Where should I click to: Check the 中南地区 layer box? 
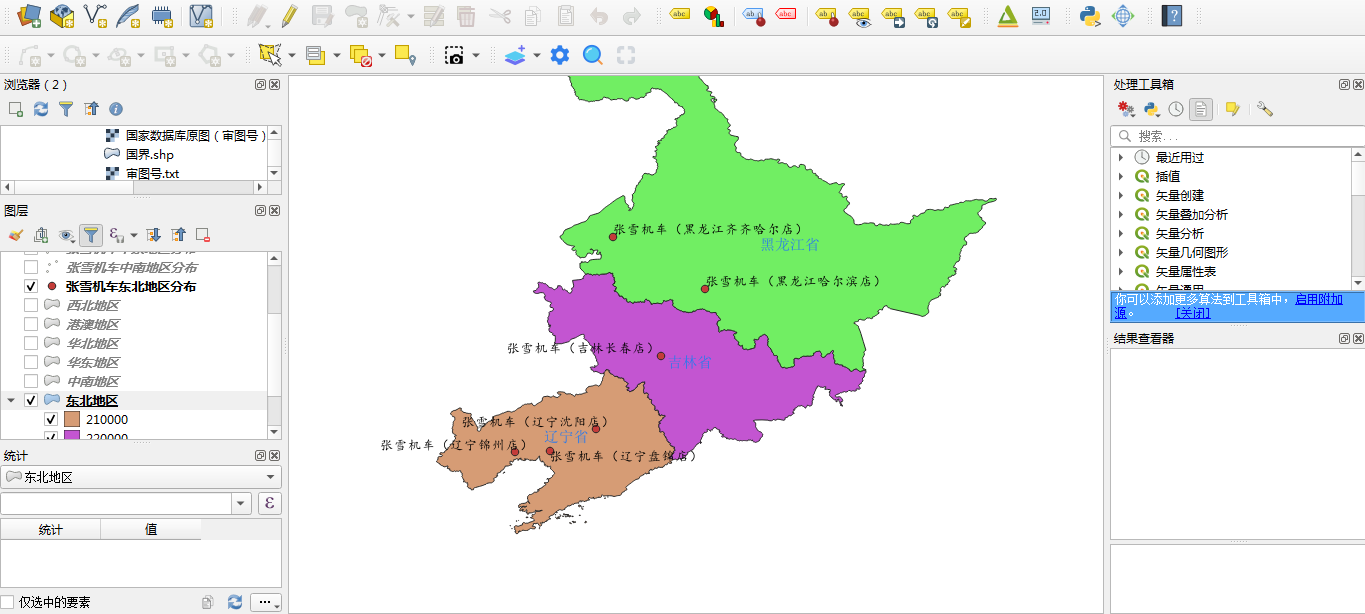tap(31, 381)
